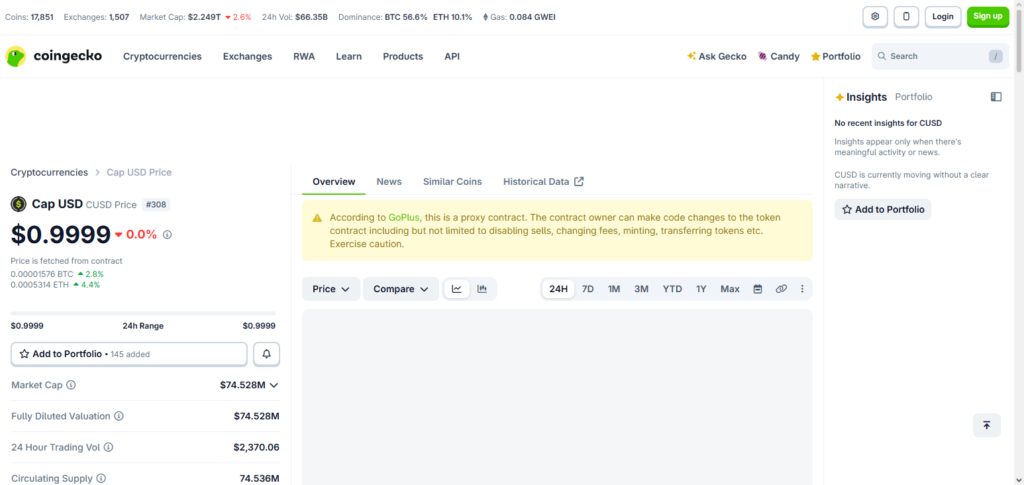Switch to Similar Coins tab
Viewport: 1024px width, 485px height.
click(453, 181)
